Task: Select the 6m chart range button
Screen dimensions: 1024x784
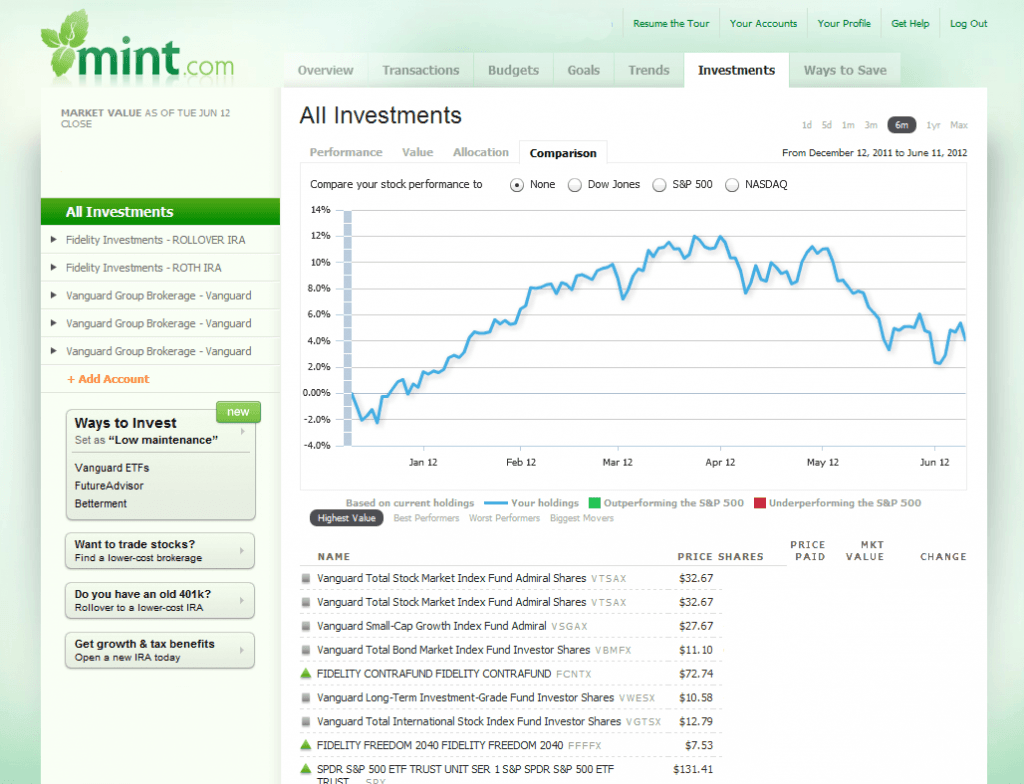Action: coord(901,125)
